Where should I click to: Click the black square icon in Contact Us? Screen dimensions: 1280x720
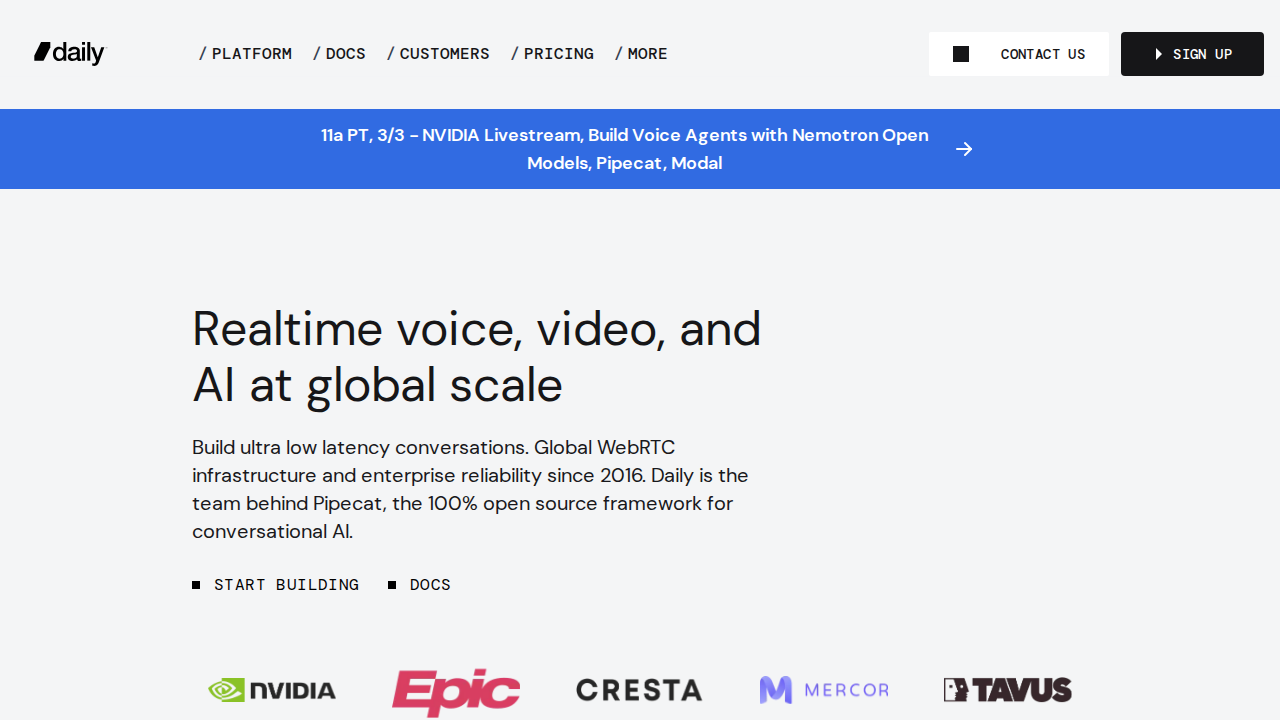pyautogui.click(x=961, y=54)
